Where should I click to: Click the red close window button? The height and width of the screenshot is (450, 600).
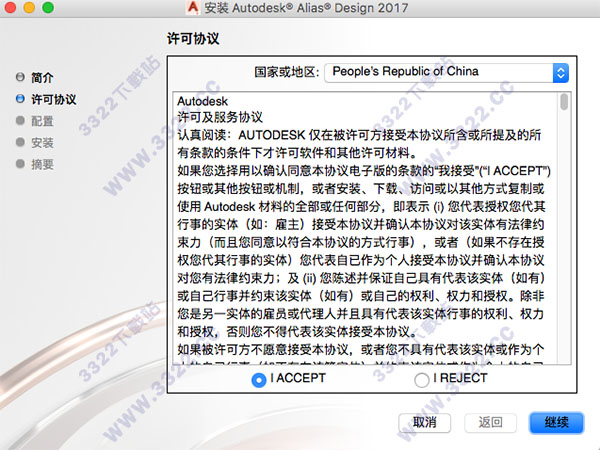(x=11, y=7)
